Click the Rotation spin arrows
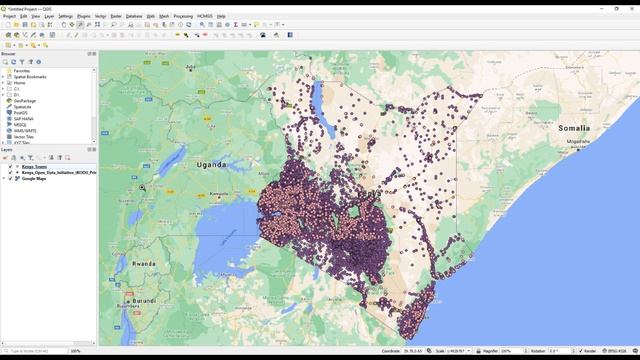This screenshot has height=360, width=640. (x=573, y=351)
